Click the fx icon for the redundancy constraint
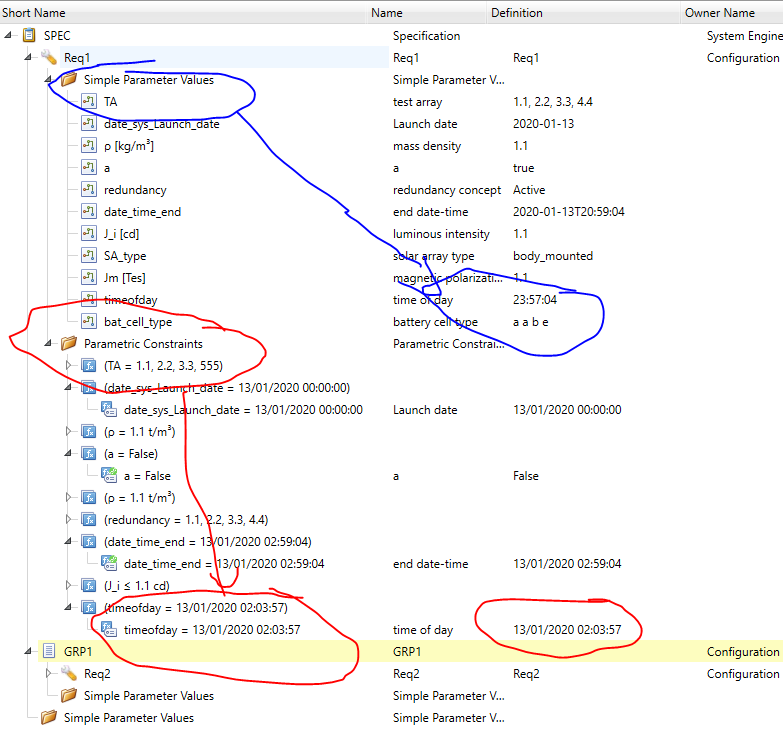The height and width of the screenshot is (730, 783). (89, 519)
